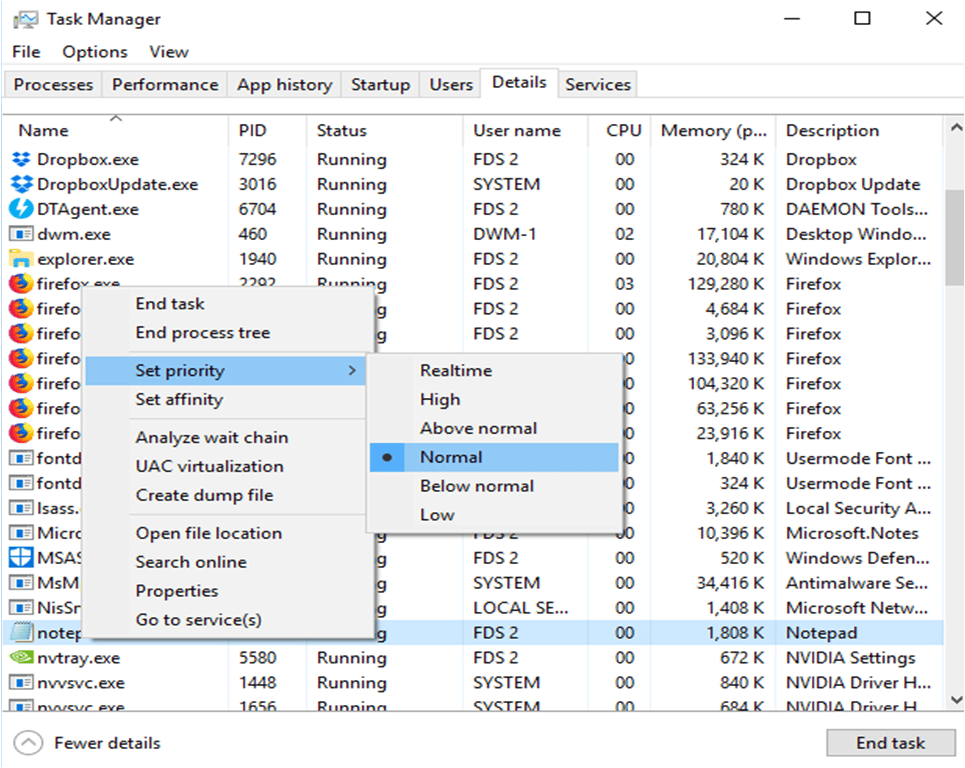Sort by Status column header
The width and height of the screenshot is (965, 768).
click(384, 130)
